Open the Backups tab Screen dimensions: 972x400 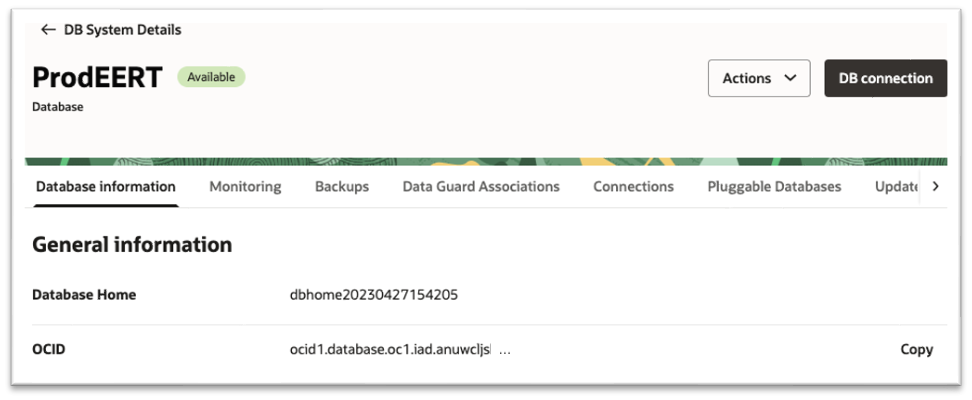coord(341,187)
